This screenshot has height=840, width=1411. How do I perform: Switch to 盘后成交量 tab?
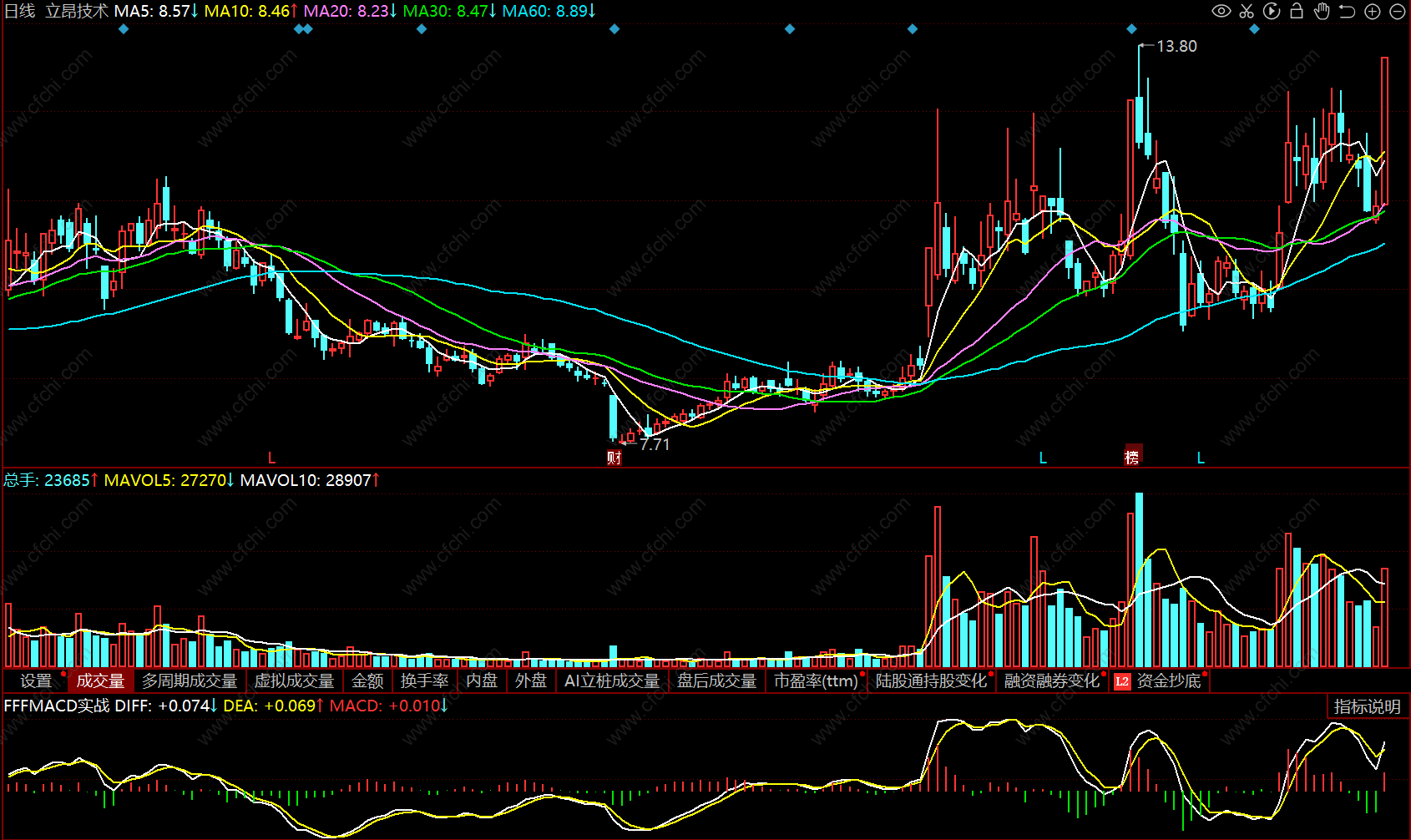click(716, 681)
